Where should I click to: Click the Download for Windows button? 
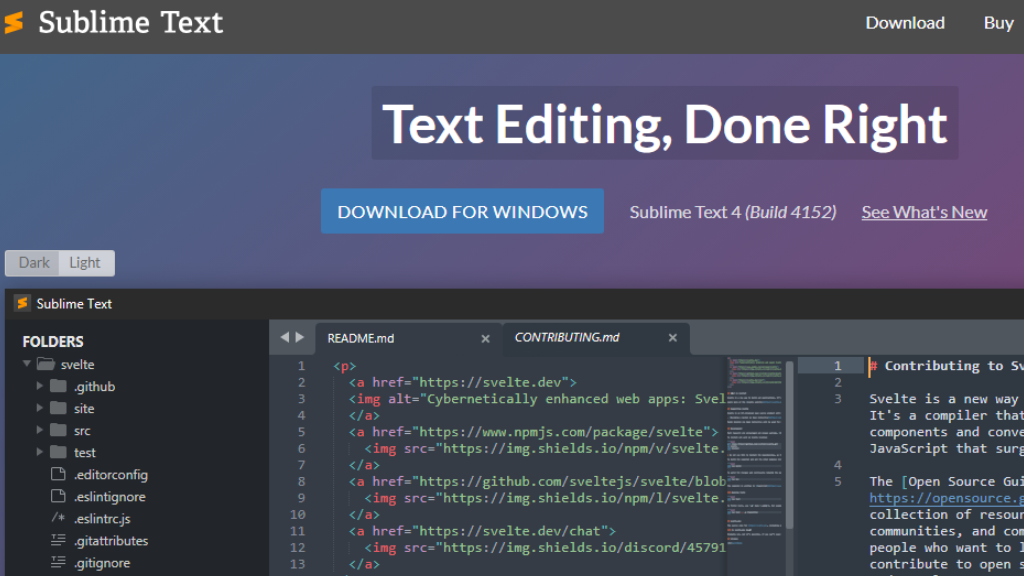[x=462, y=211]
